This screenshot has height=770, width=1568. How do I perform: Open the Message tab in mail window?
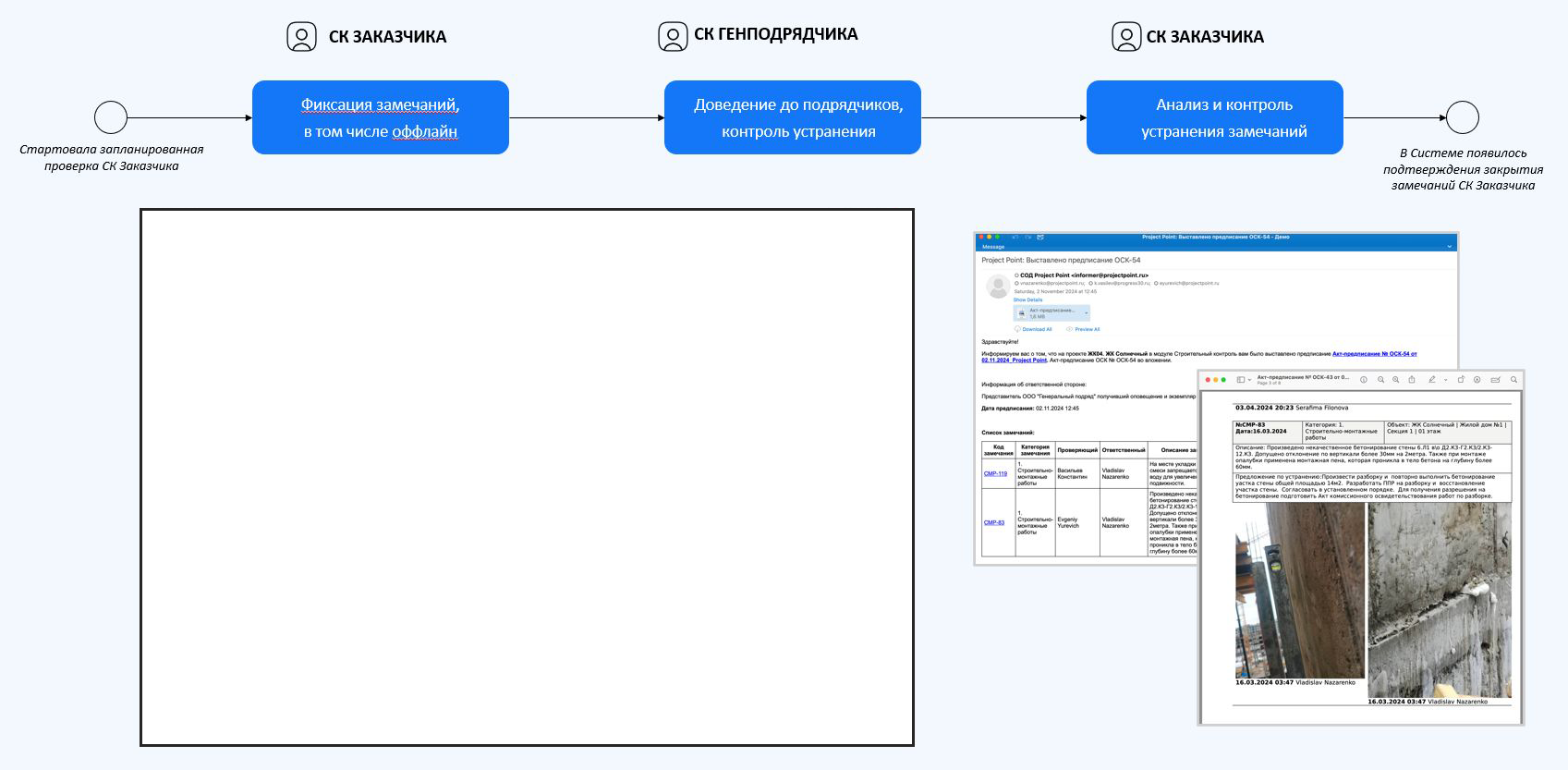993,247
